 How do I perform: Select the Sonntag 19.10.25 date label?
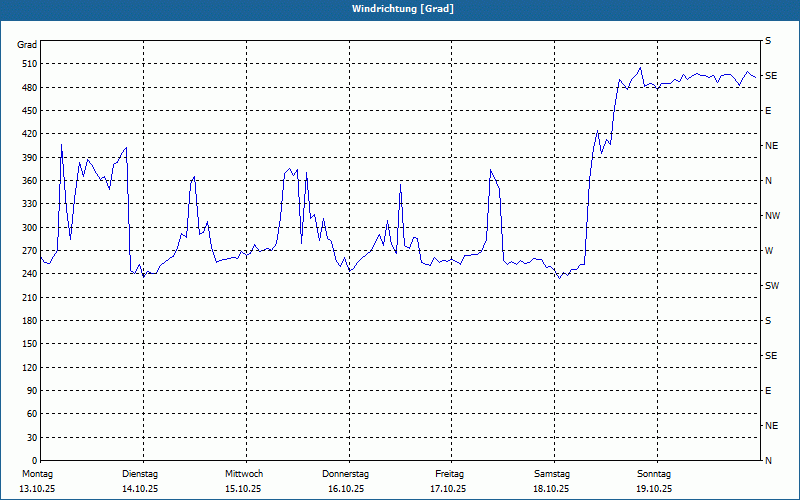tap(654, 481)
